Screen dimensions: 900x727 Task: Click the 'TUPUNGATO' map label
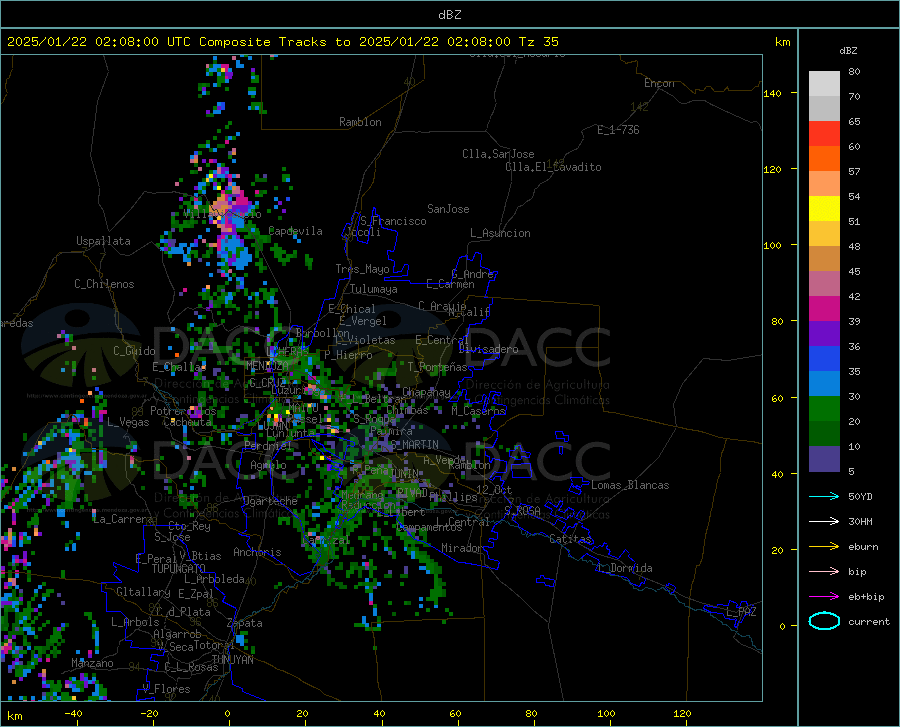point(179,569)
